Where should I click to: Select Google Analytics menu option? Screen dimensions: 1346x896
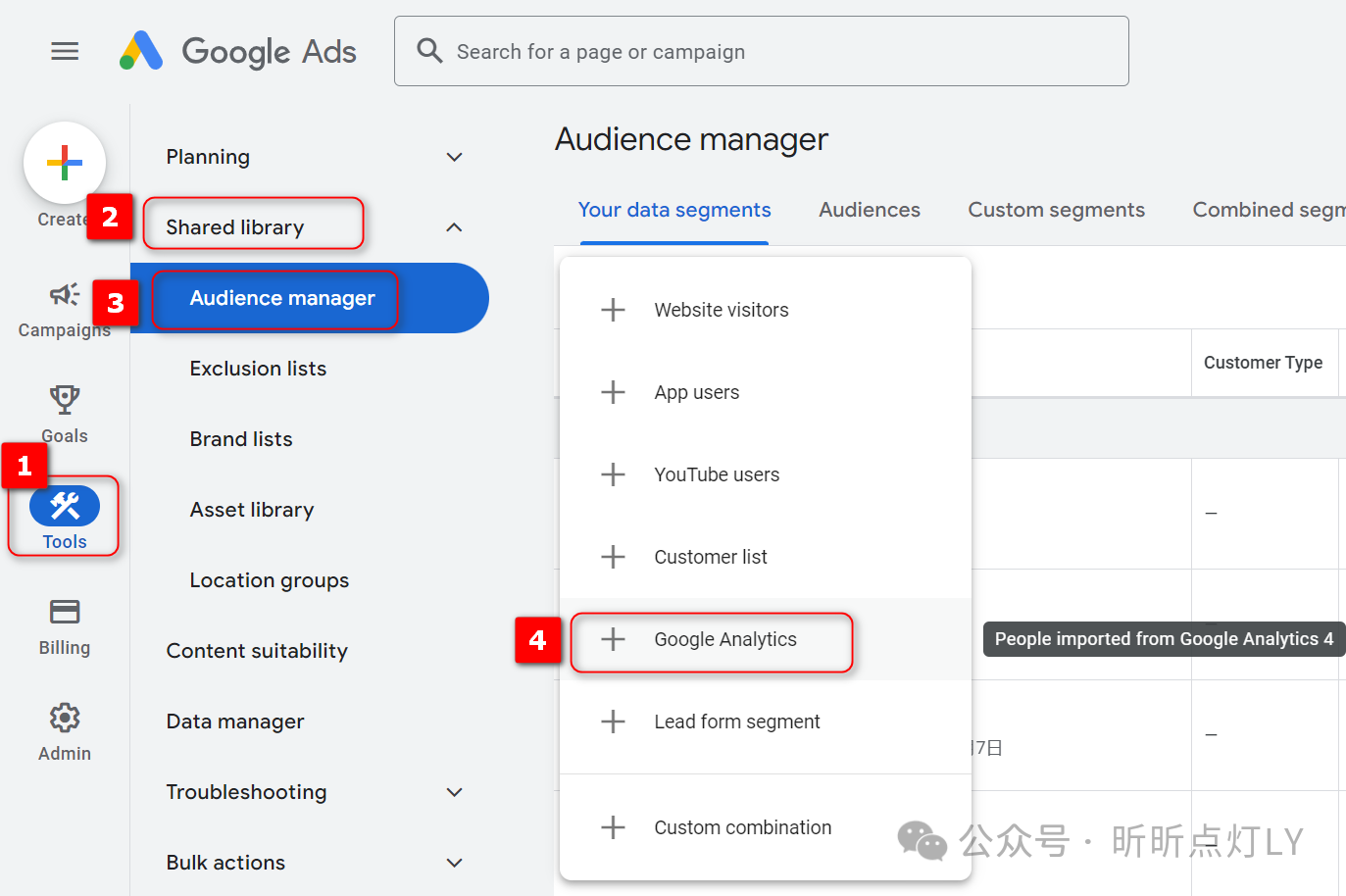[766, 639]
